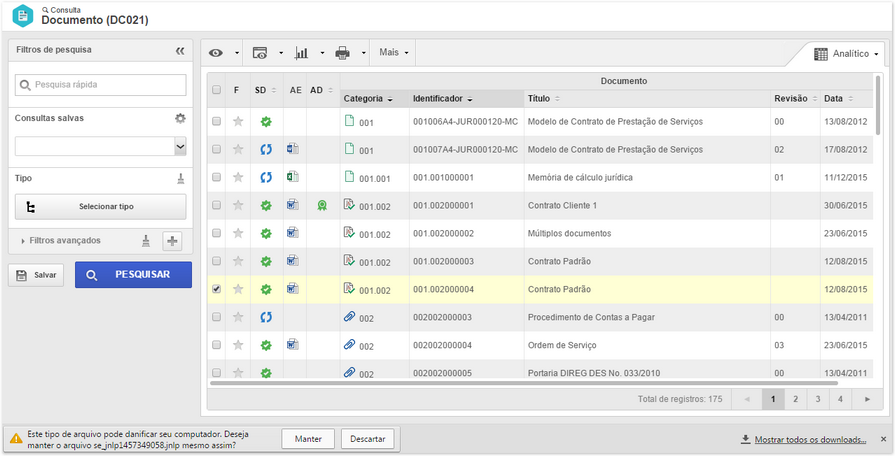Clear the Tipo filter with broom icon
Viewport: 895px width, 456px height.
click(180, 179)
